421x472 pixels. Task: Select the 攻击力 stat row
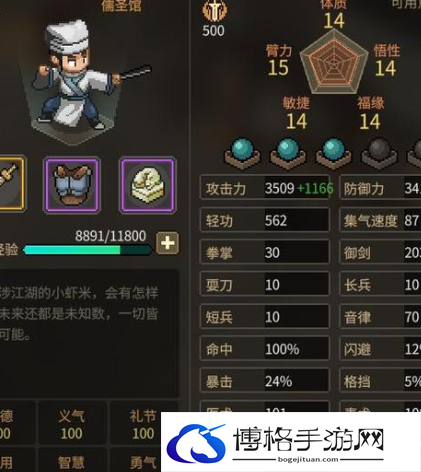click(x=265, y=188)
